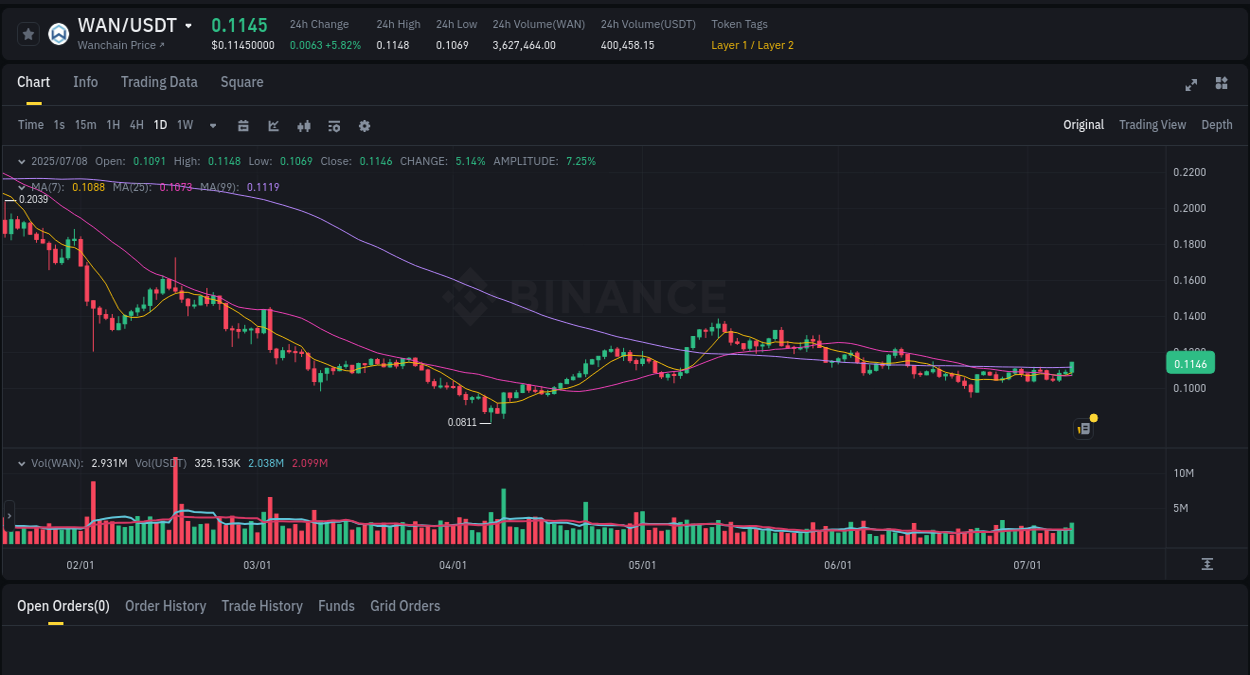Image resolution: width=1250 pixels, height=675 pixels.
Task: Open the technical indicators list icon
Action: click(333, 125)
